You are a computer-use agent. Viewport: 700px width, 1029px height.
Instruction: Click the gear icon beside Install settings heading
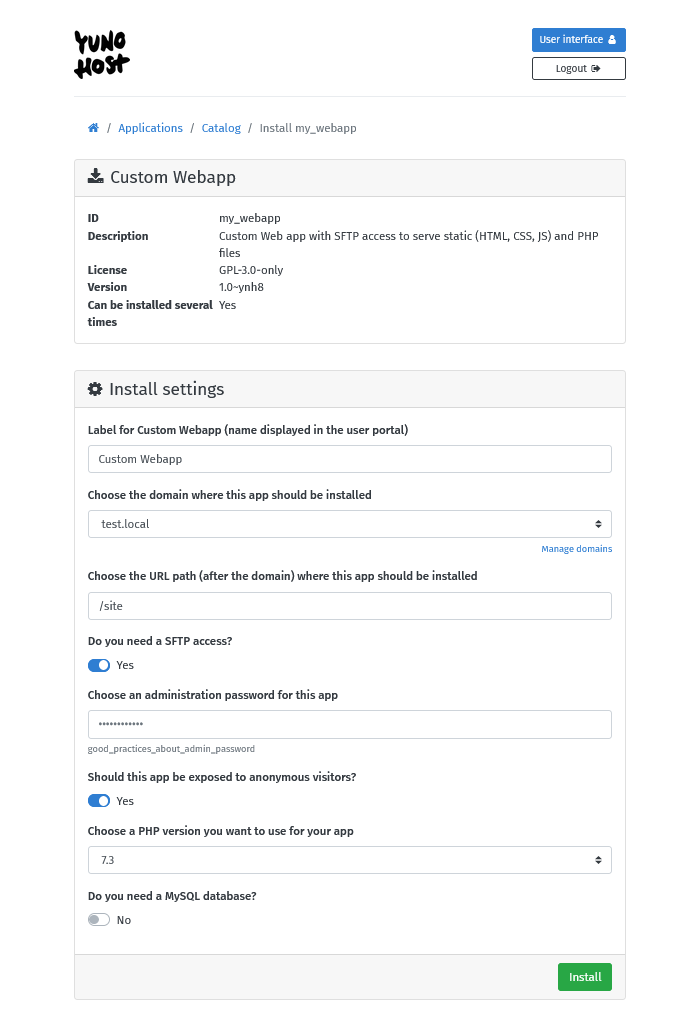96,388
